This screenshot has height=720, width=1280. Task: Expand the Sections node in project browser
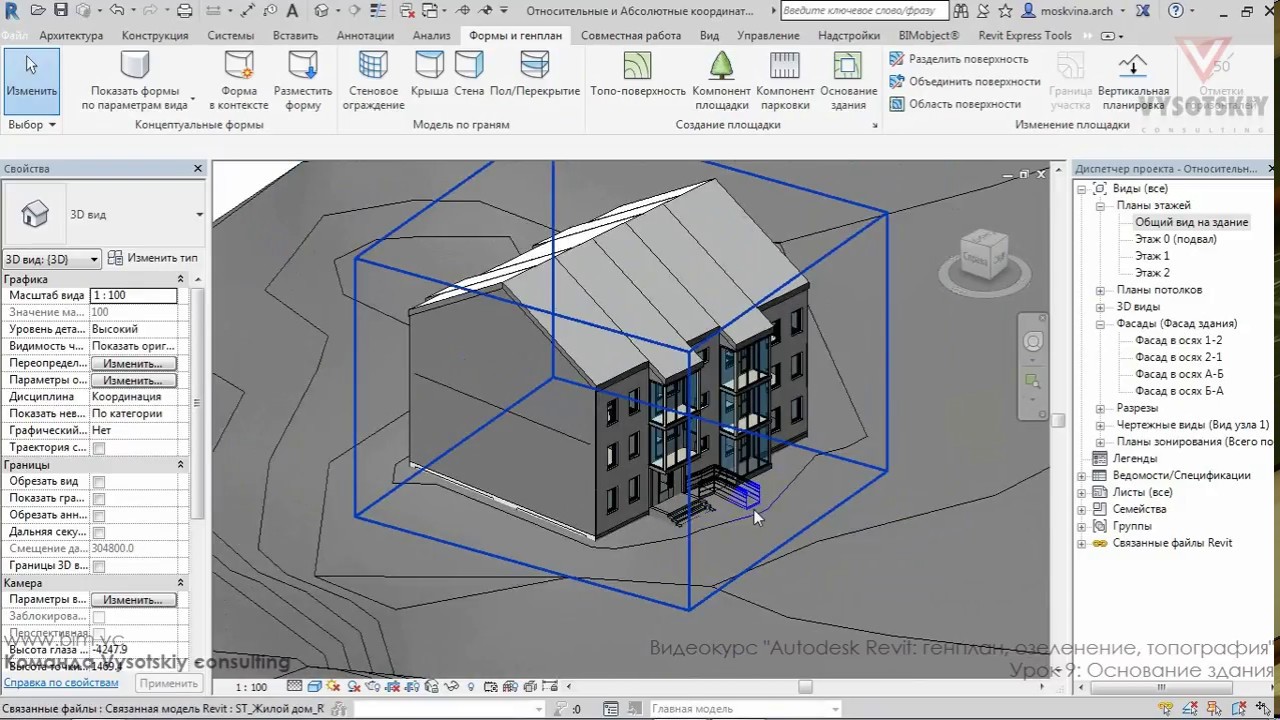click(1100, 408)
